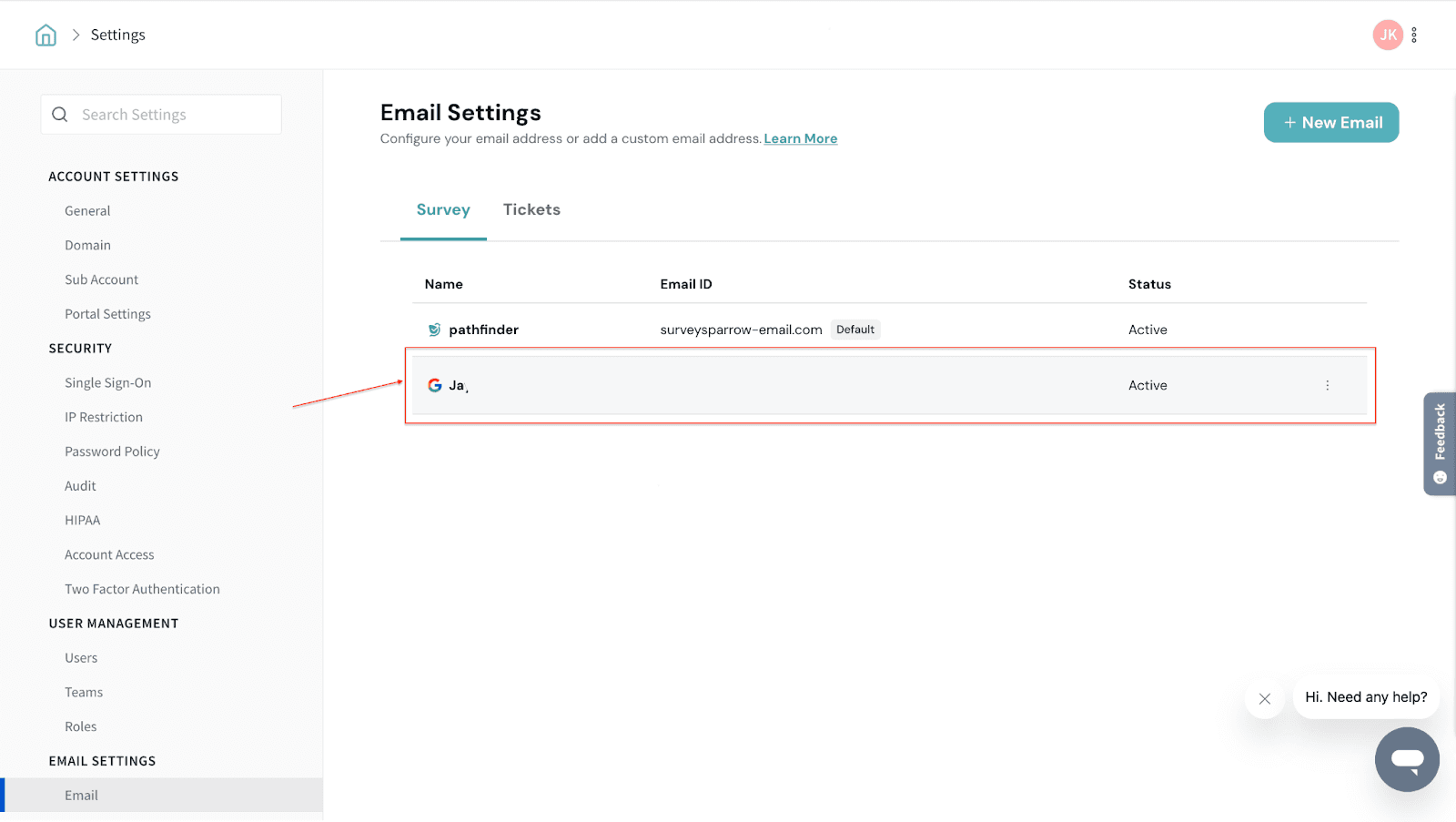Click the Google logo icon in email row

click(435, 386)
